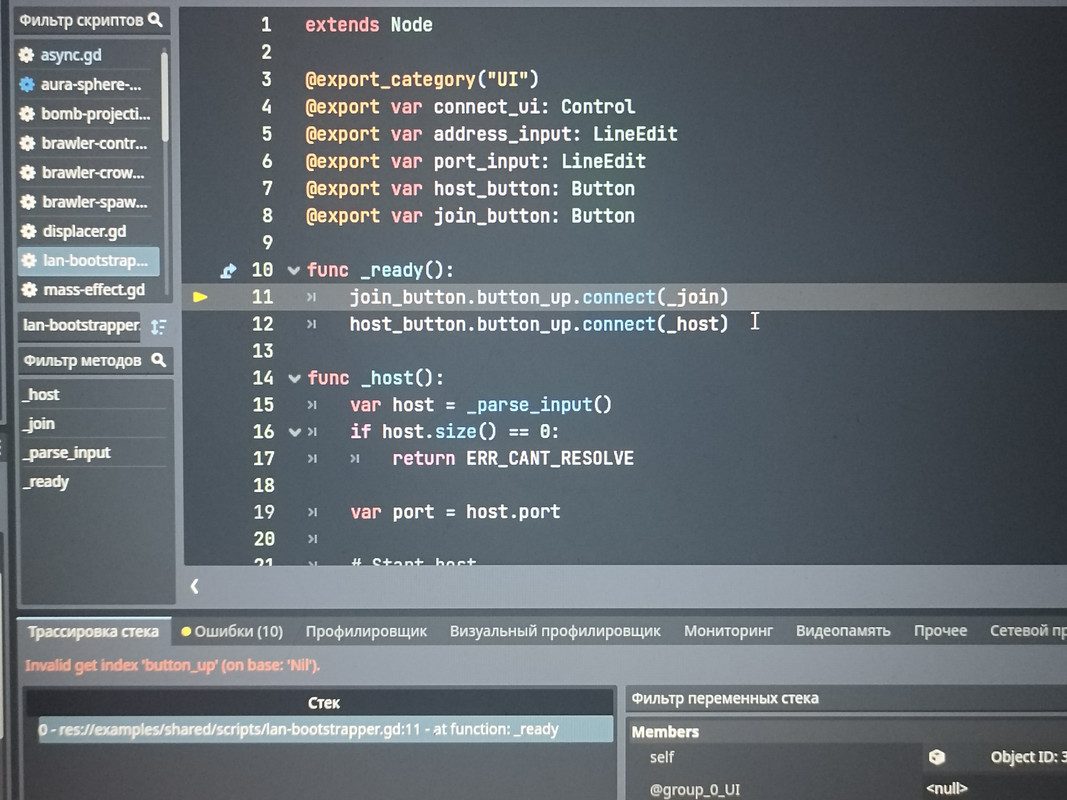
Task: Select the self member row
Action: pyautogui.click(x=846, y=757)
